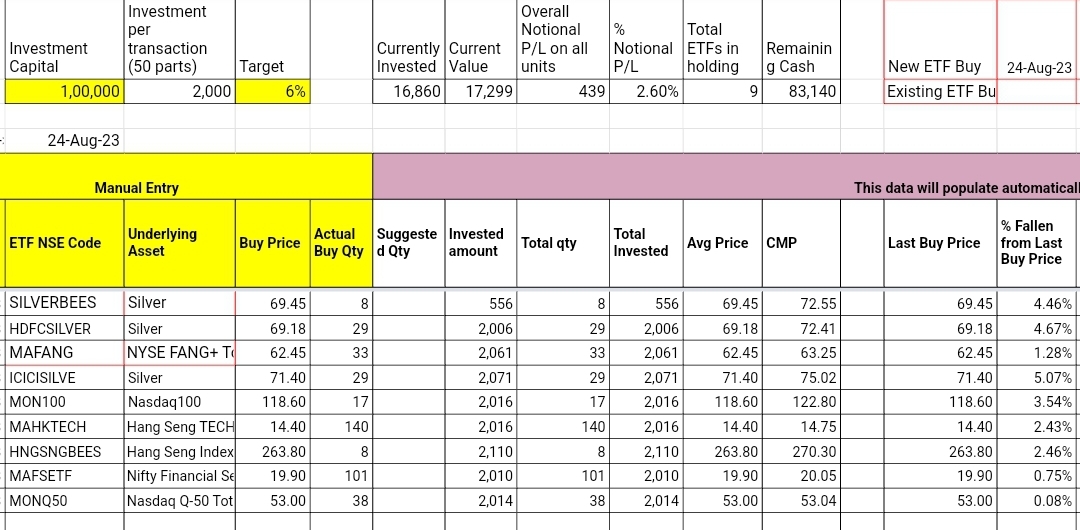Click the NYSE FANG+ underlying asset cell
This screenshot has height=530, width=1080.
[x=180, y=353]
